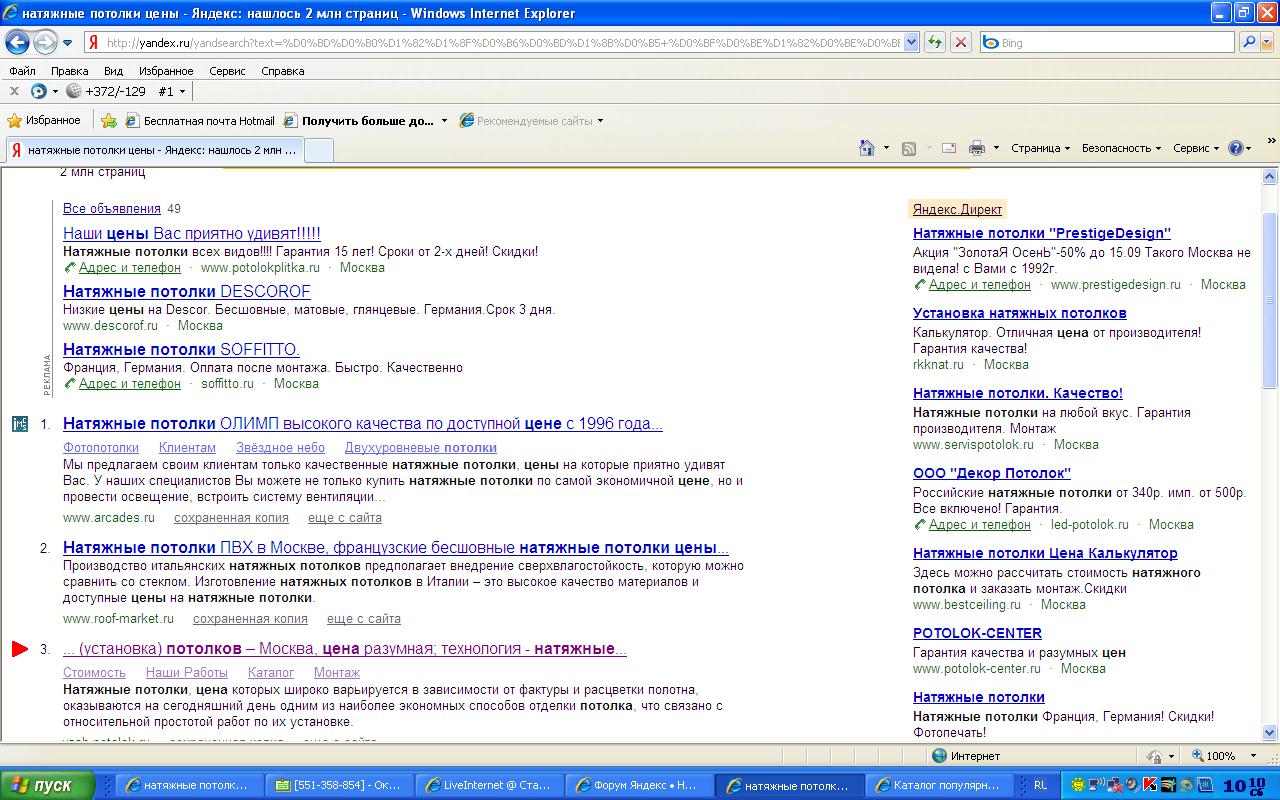Click the RSS feeds icon

tap(909, 149)
